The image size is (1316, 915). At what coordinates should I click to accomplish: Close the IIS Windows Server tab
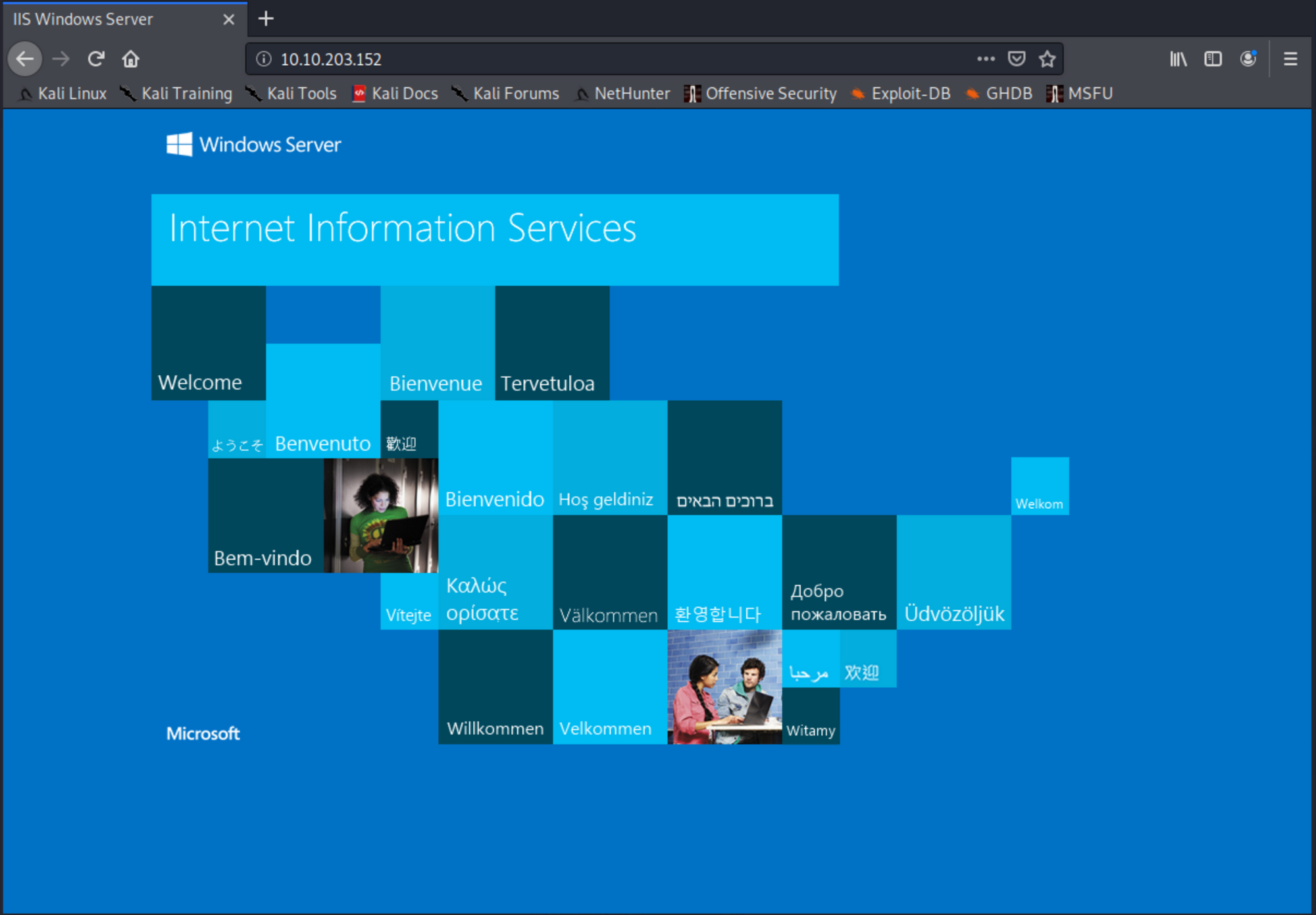pyautogui.click(x=228, y=20)
